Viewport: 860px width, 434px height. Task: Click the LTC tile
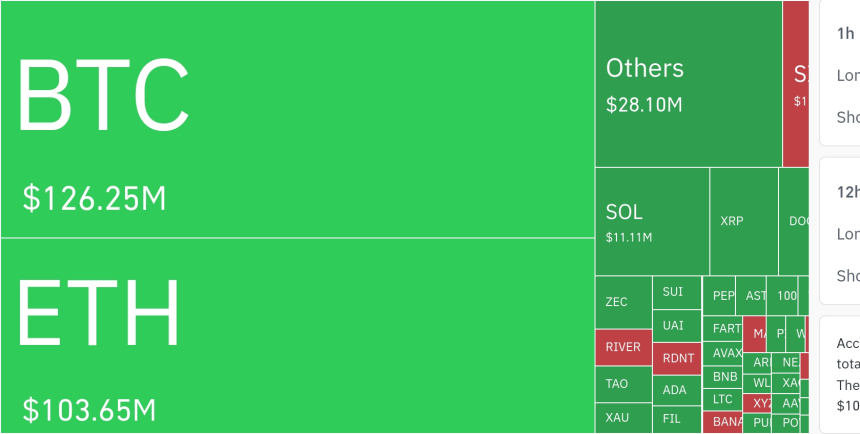[724, 399]
